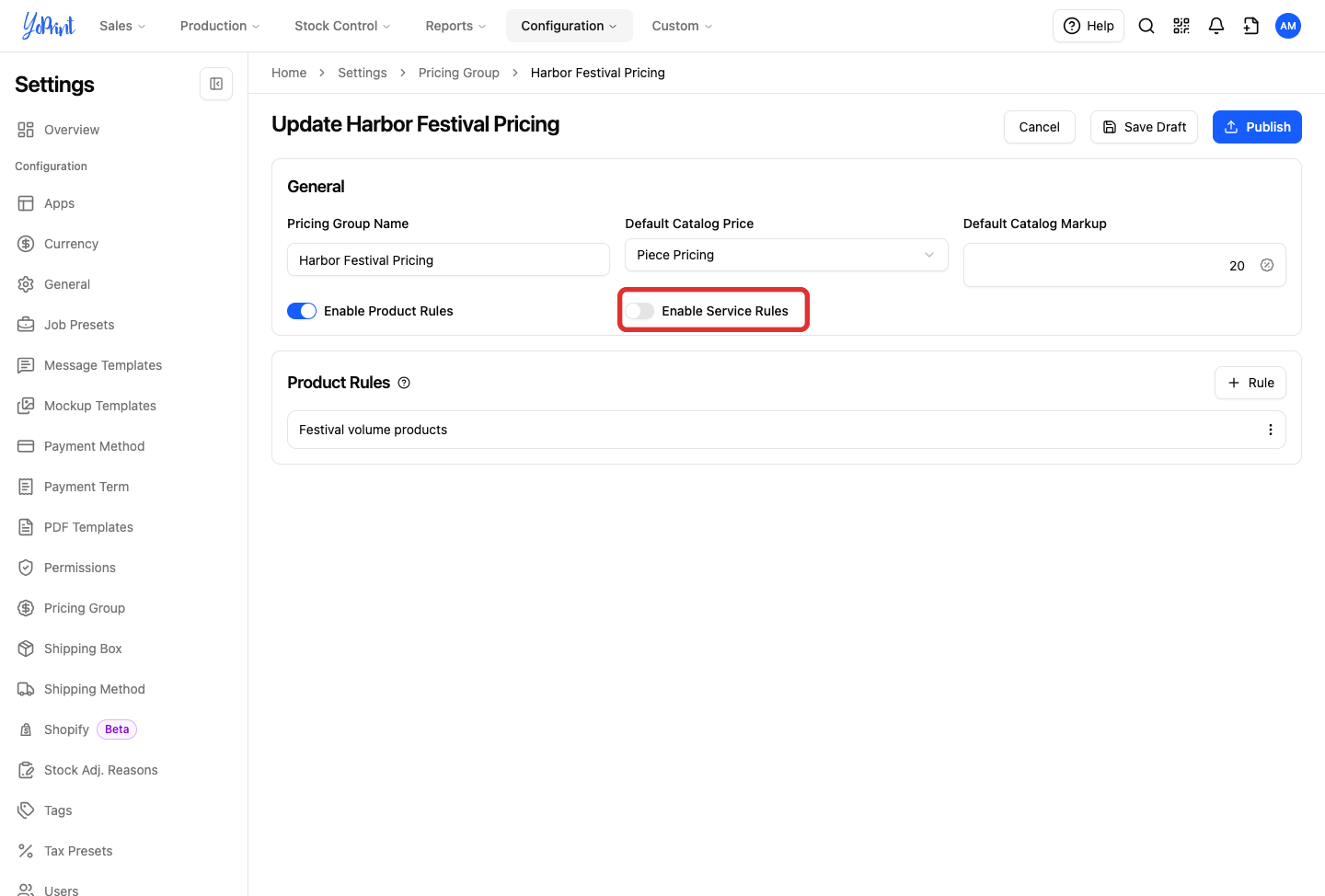The height and width of the screenshot is (896, 1325).
Task: Open the Sales menu
Action: pos(122,26)
